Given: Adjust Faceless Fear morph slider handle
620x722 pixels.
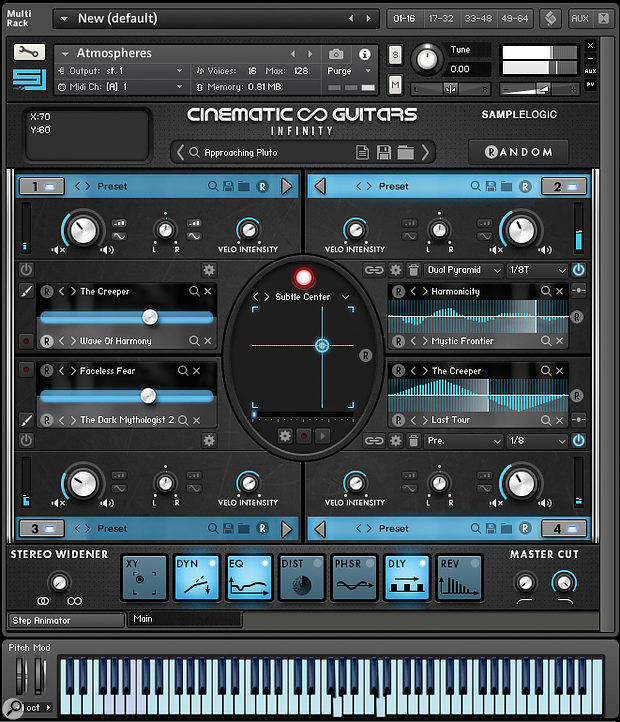Looking at the screenshot, I should click(x=148, y=396).
